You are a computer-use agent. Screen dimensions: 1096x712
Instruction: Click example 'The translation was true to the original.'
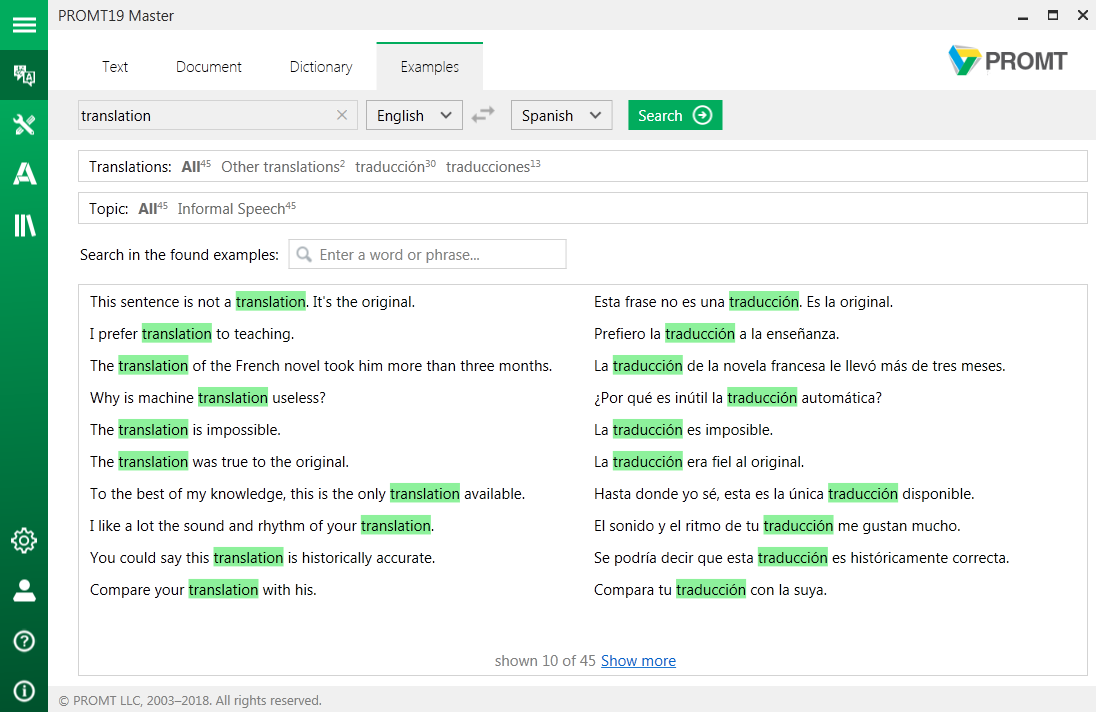(x=219, y=462)
